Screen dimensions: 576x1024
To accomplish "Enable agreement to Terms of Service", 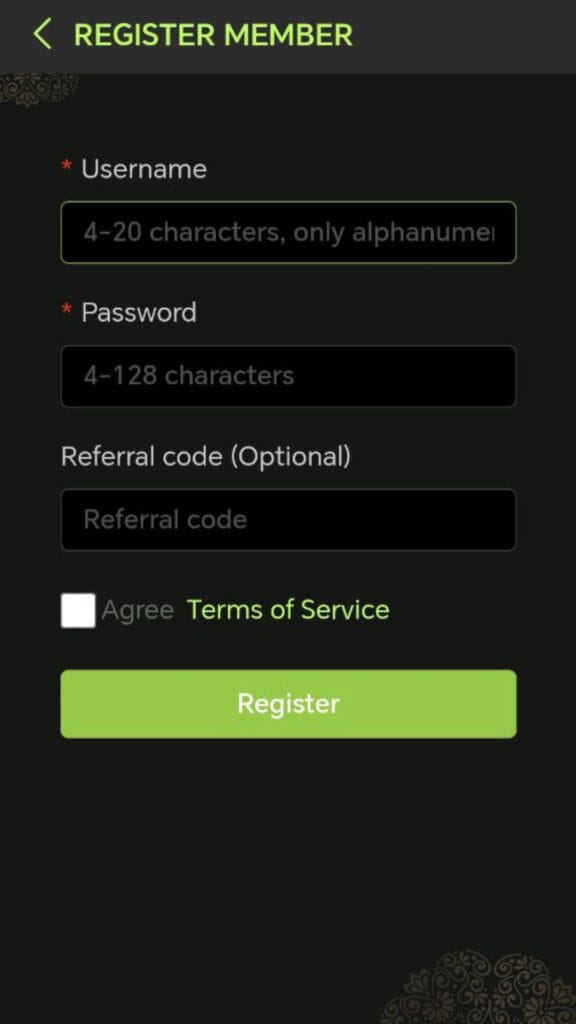I will click(x=77, y=610).
